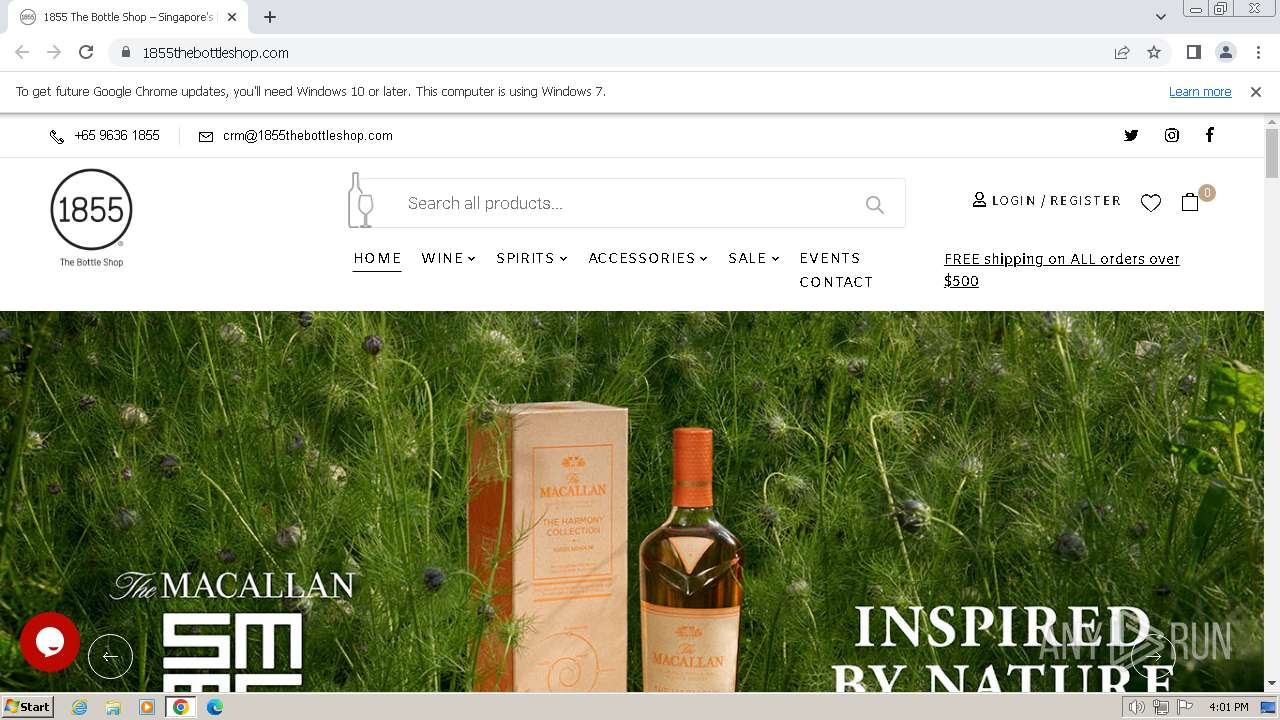Open the EVENTS page
Image resolution: width=1280 pixels, height=720 pixels.
pos(830,258)
